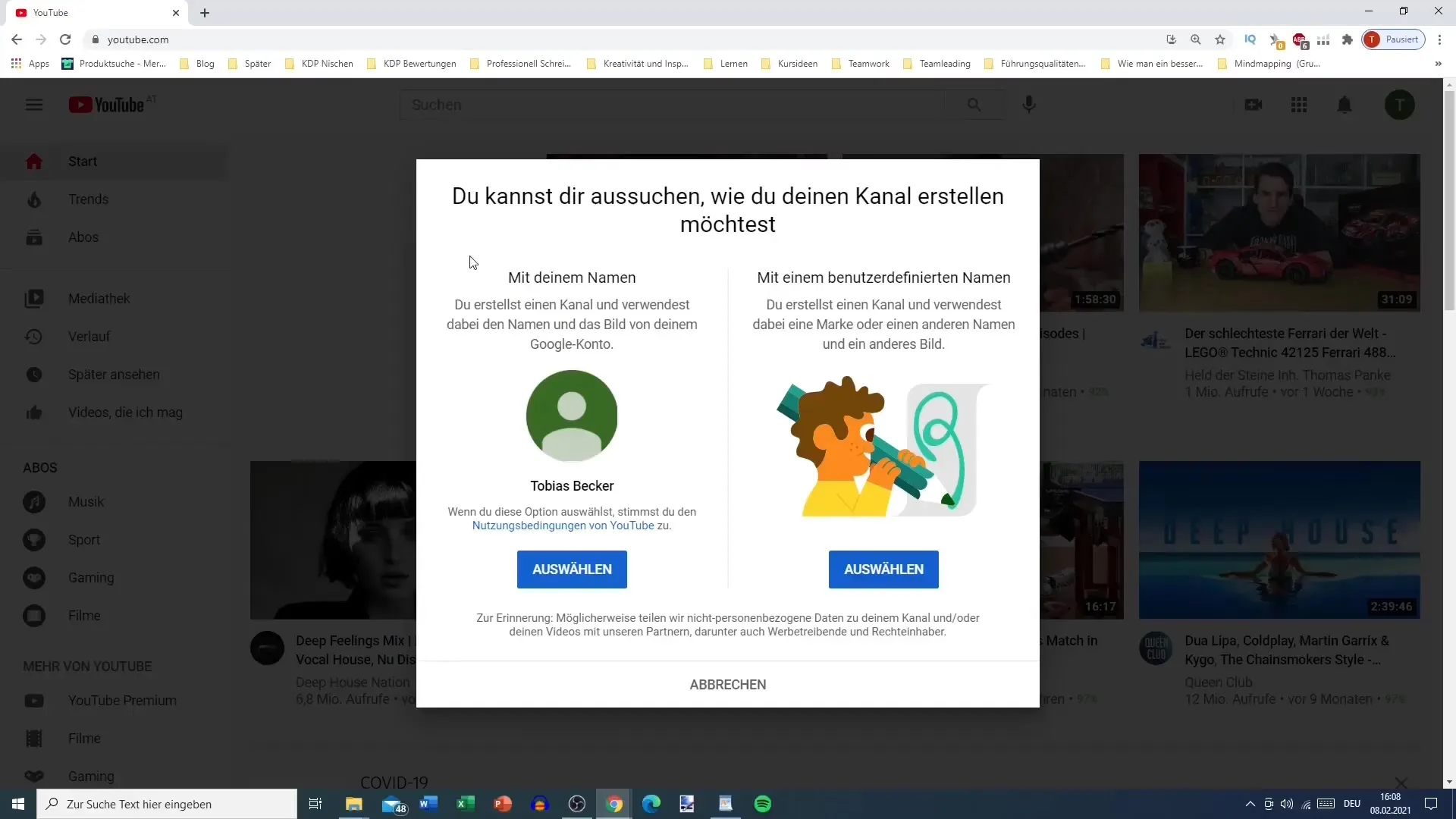Screen dimensions: 1456x819
Task: Toggle the Gaming subscription sidebar item
Action: pyautogui.click(x=91, y=577)
